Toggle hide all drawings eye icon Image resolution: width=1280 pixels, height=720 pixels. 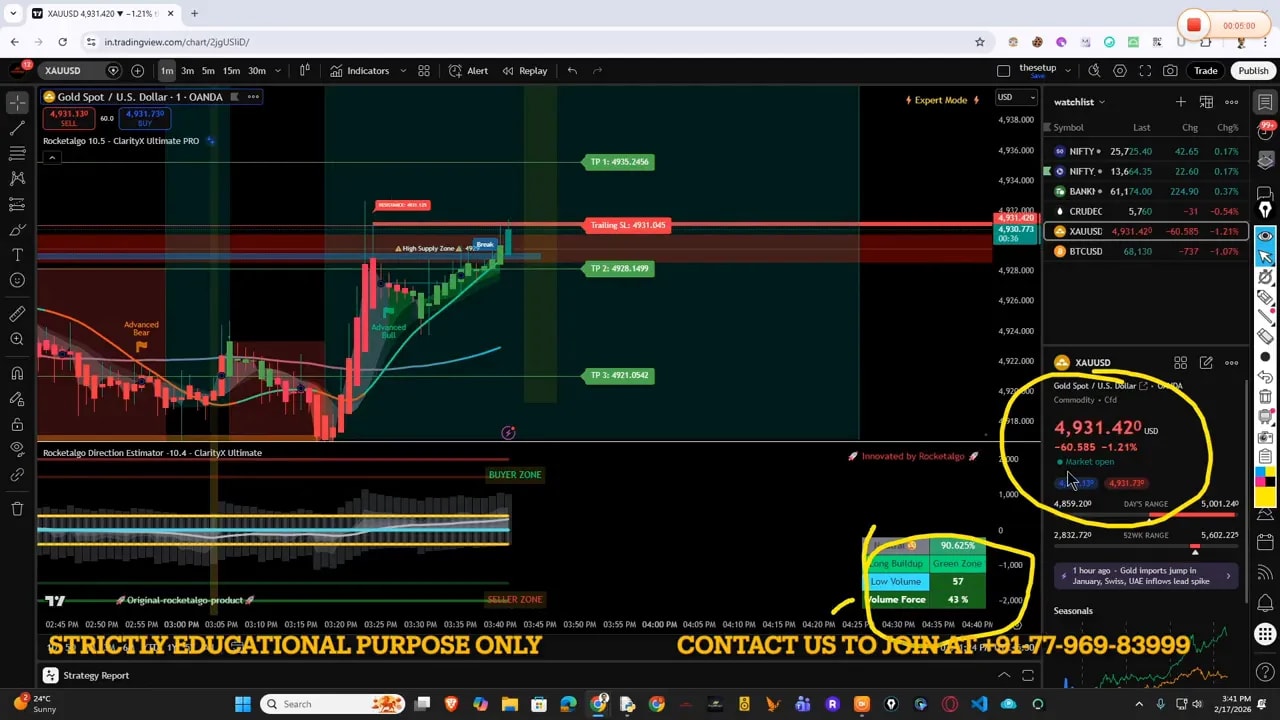(17, 449)
